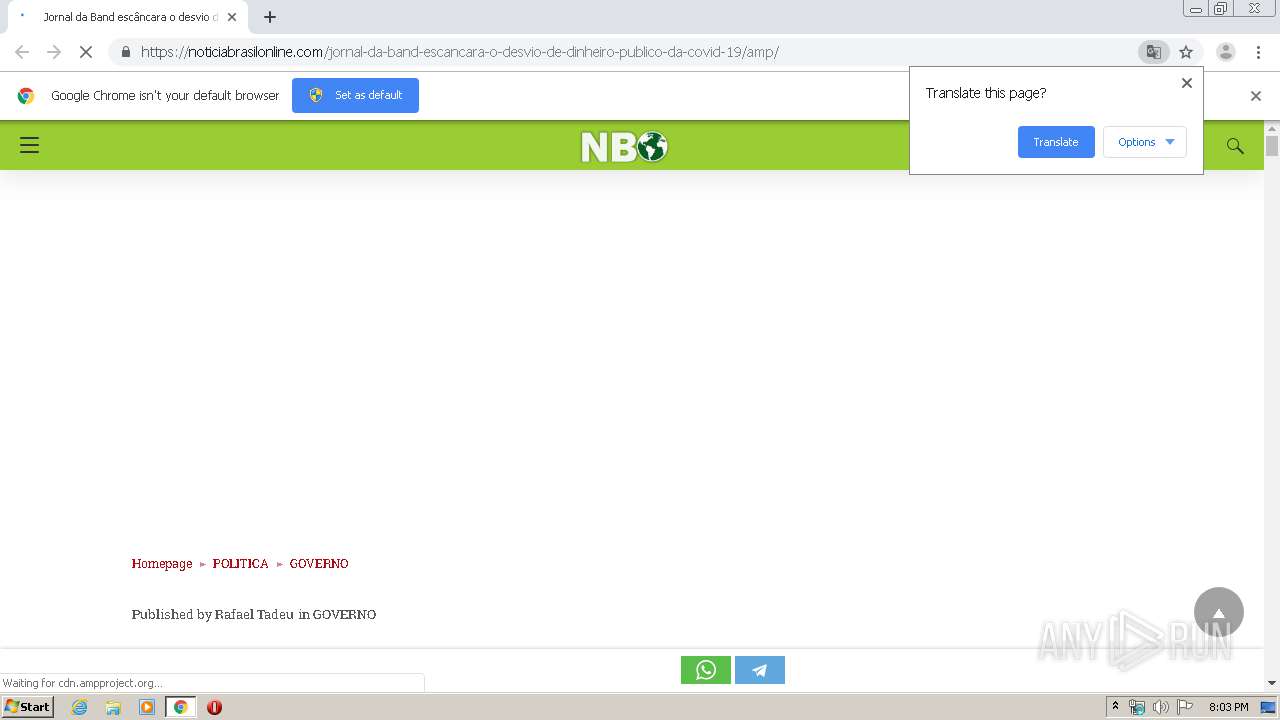Stop loading the page
This screenshot has height=720, width=1280.
(85, 52)
